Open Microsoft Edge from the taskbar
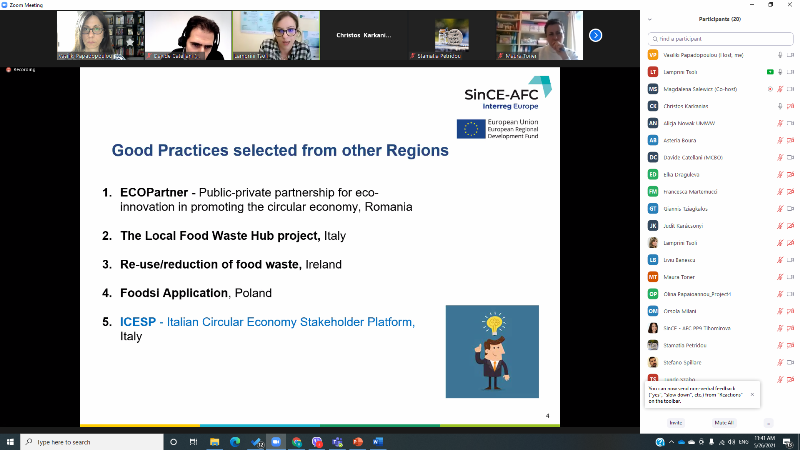 tap(236, 441)
